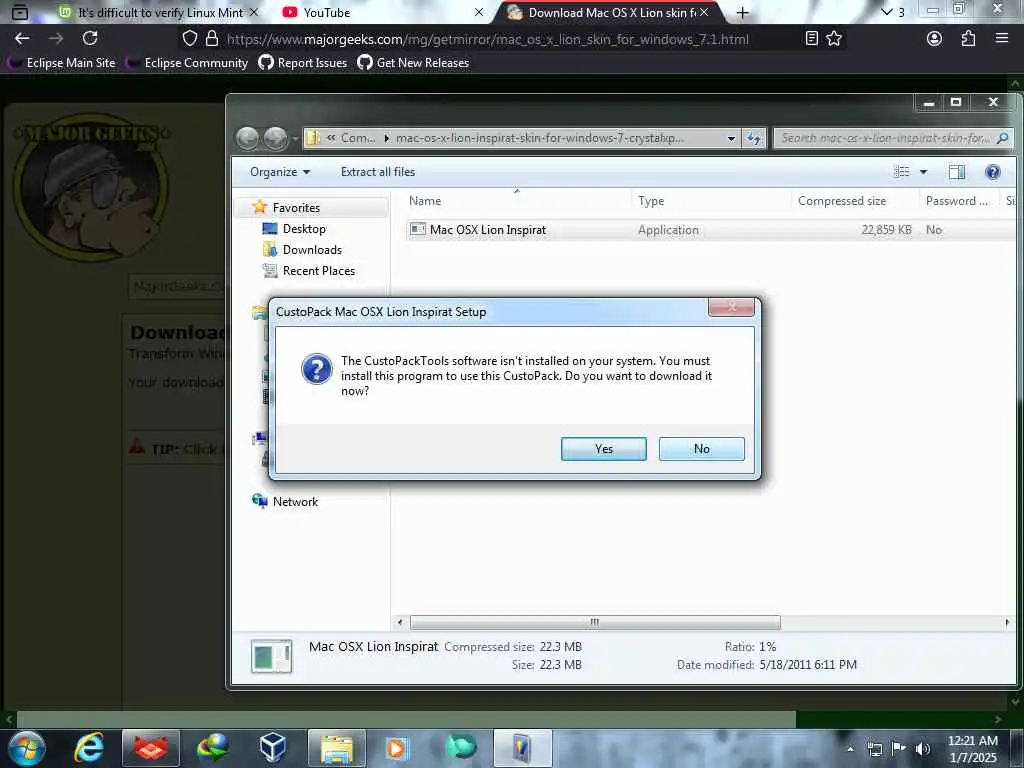1024x768 pixels.
Task: Open the media player taskbar icon
Action: tap(396, 748)
